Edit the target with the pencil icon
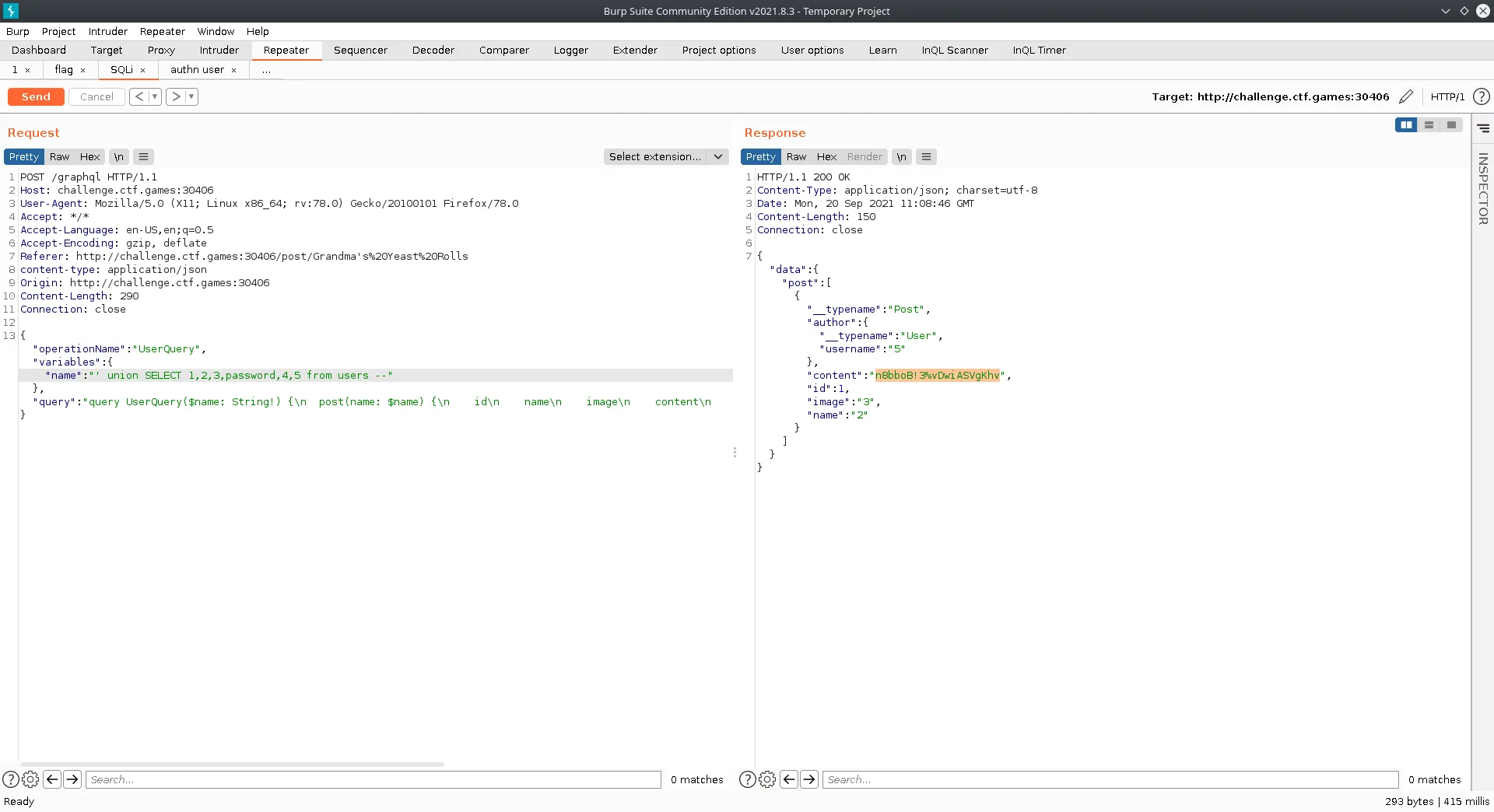This screenshot has width=1494, height=812. pos(1406,96)
